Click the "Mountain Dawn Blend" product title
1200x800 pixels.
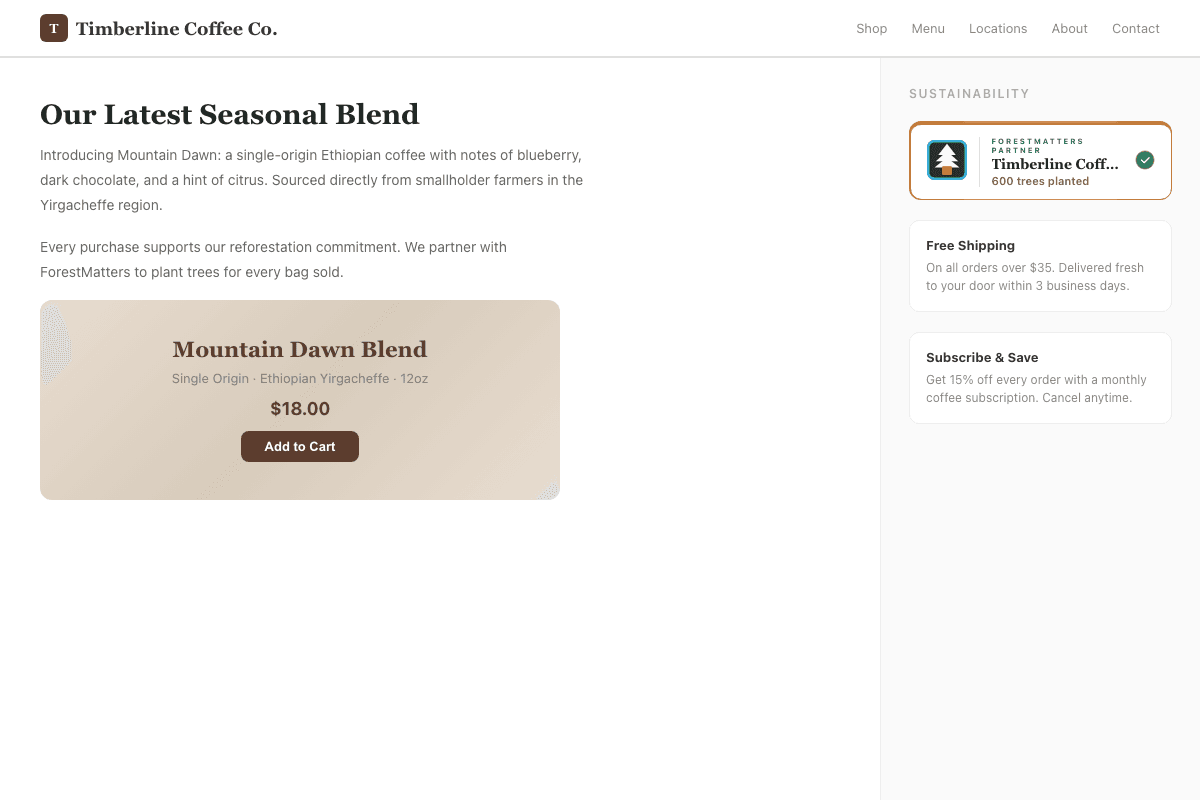click(300, 349)
